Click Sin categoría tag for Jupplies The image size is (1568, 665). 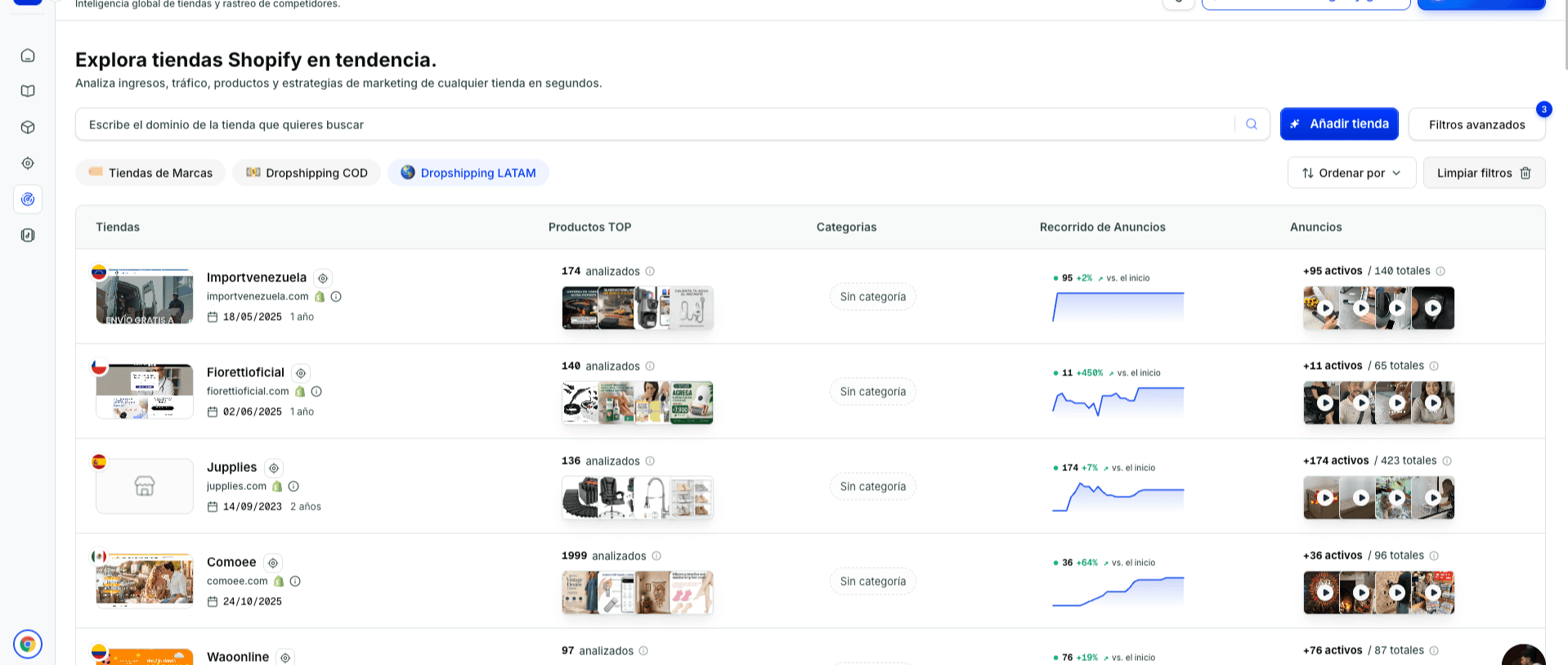pyautogui.click(x=873, y=487)
